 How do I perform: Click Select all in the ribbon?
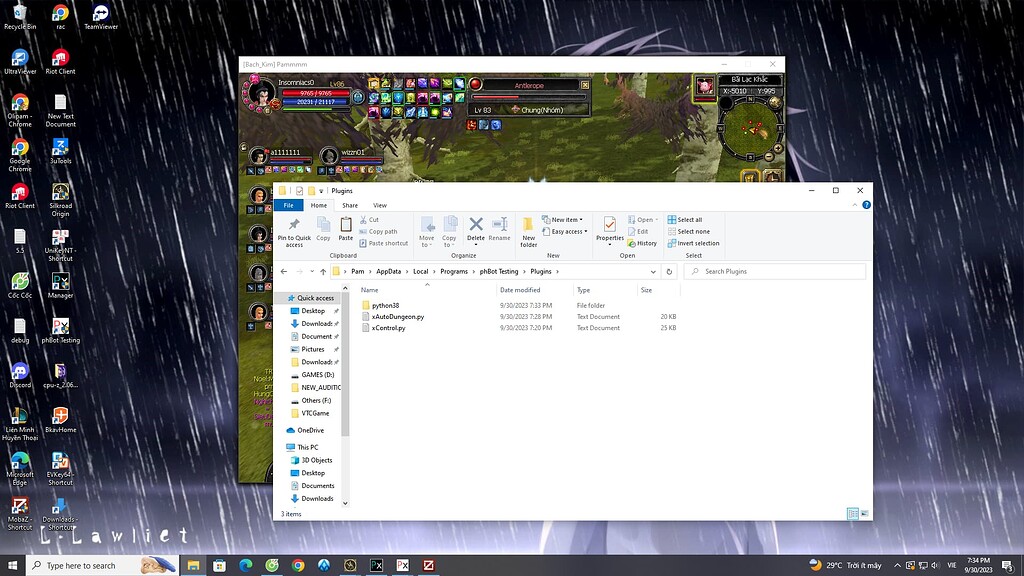[x=690, y=219]
